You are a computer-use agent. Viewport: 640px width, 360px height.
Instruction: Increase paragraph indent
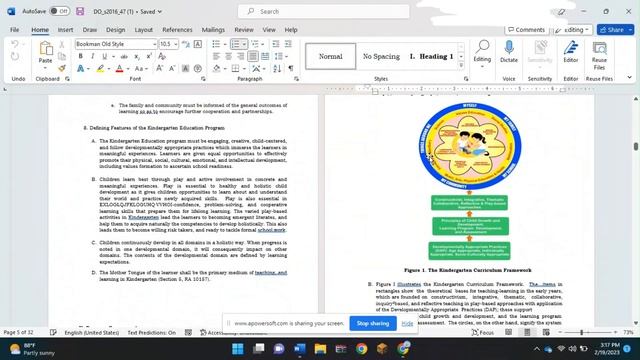point(288,44)
